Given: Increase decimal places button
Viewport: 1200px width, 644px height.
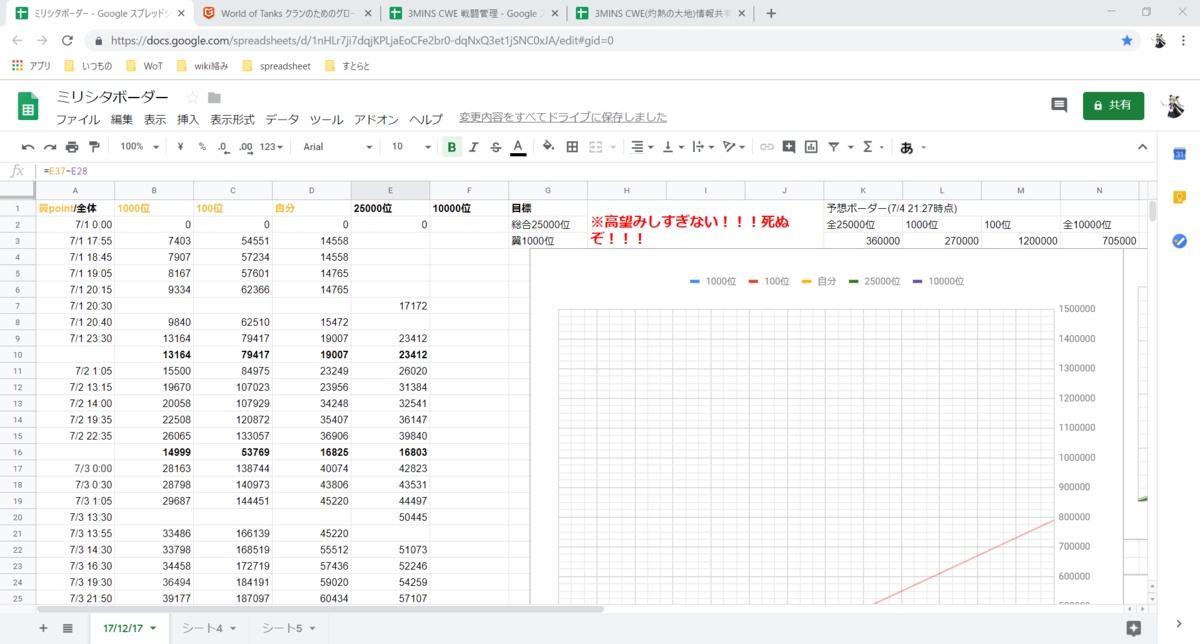Looking at the screenshot, I should [246, 147].
